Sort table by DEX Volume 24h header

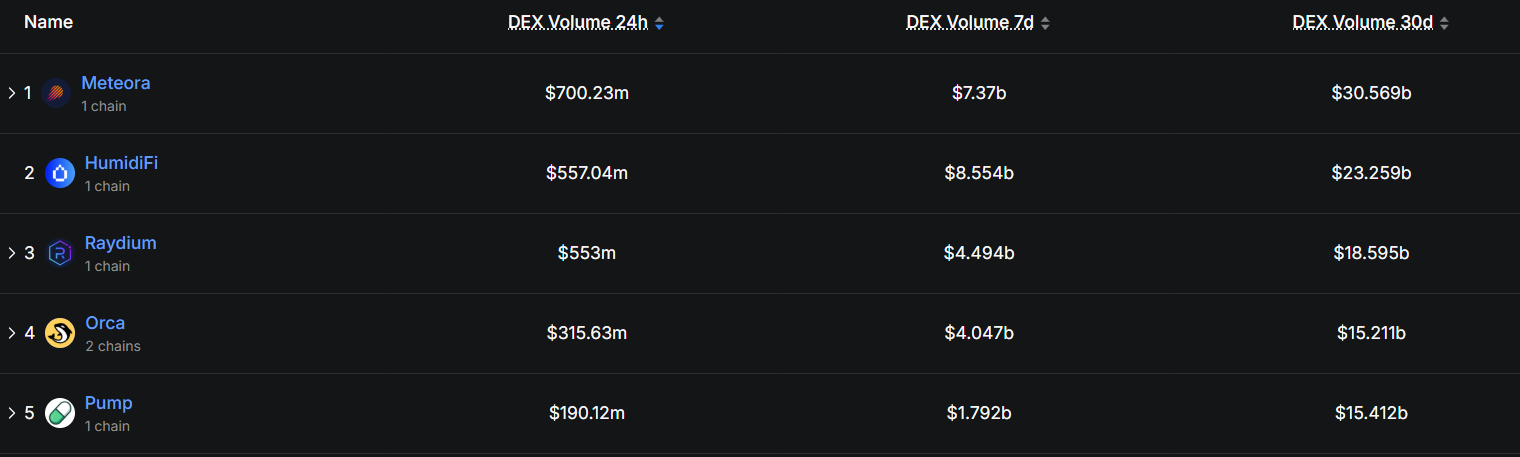tap(579, 22)
